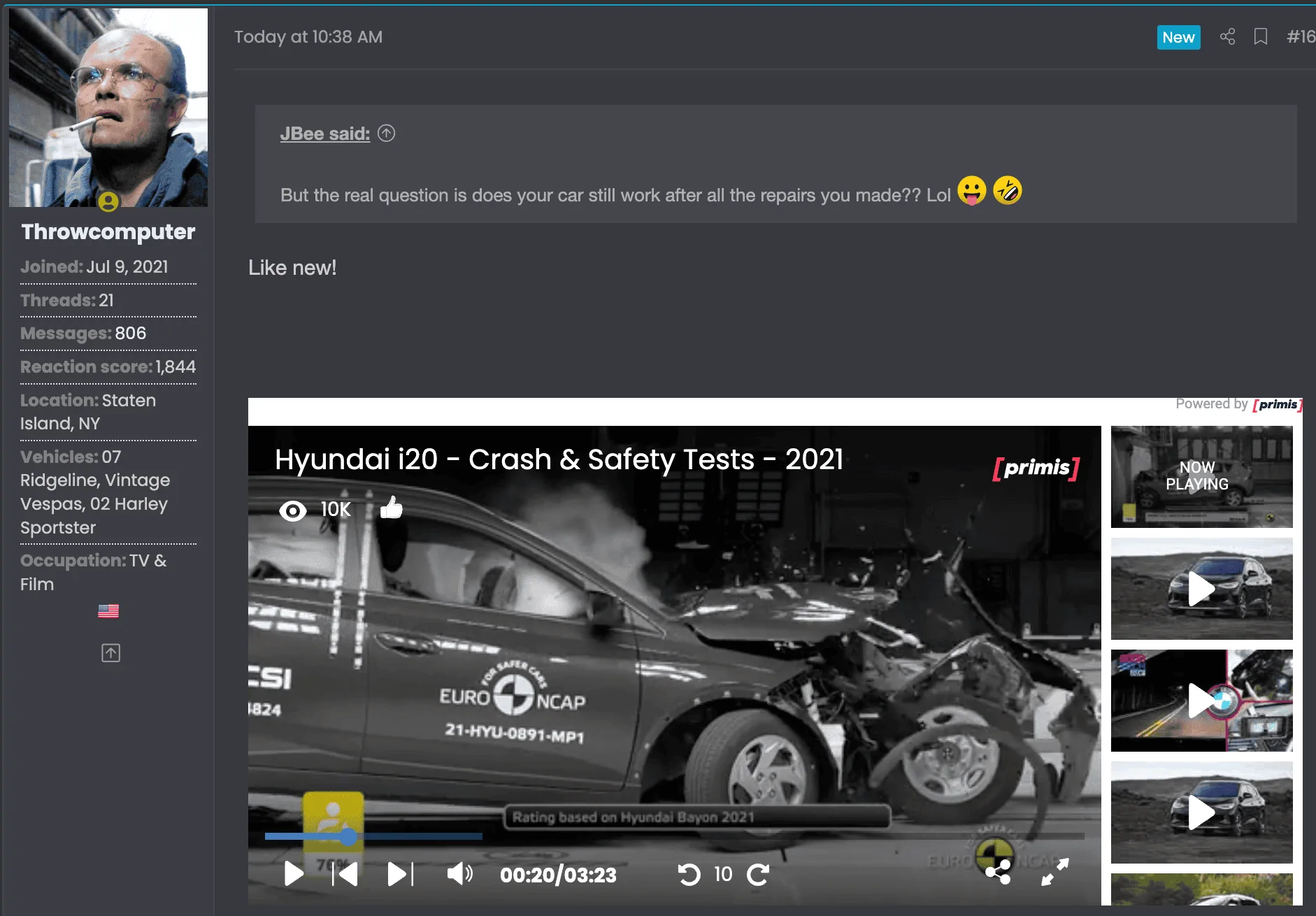The height and width of the screenshot is (916, 1316).
Task: Click the Joined date Jul 9, 2021
Action: (x=127, y=266)
